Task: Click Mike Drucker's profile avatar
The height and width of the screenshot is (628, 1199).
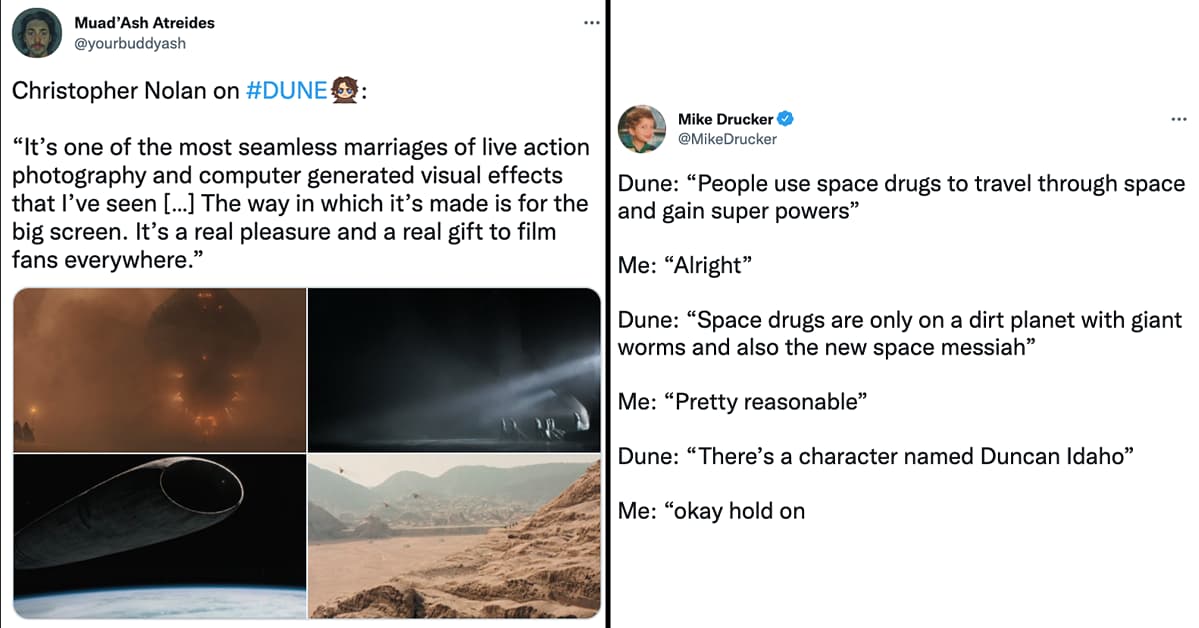Action: tap(643, 128)
